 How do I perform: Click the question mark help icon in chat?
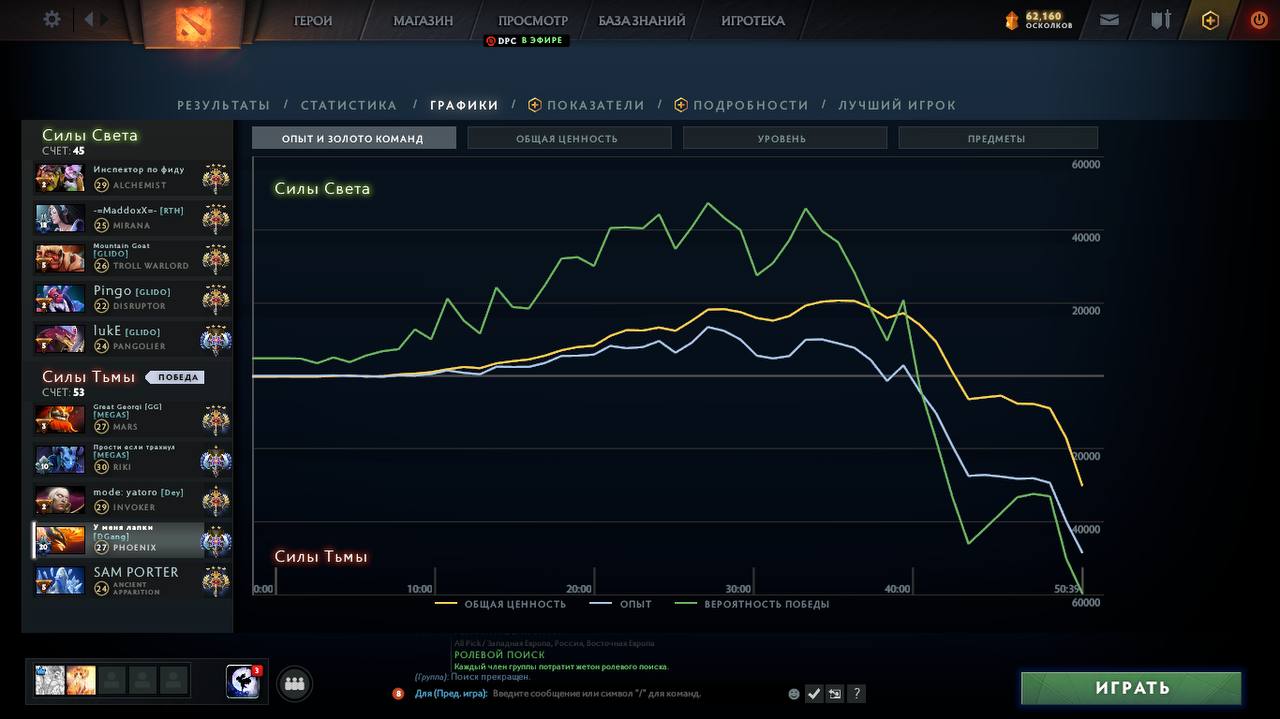click(857, 693)
